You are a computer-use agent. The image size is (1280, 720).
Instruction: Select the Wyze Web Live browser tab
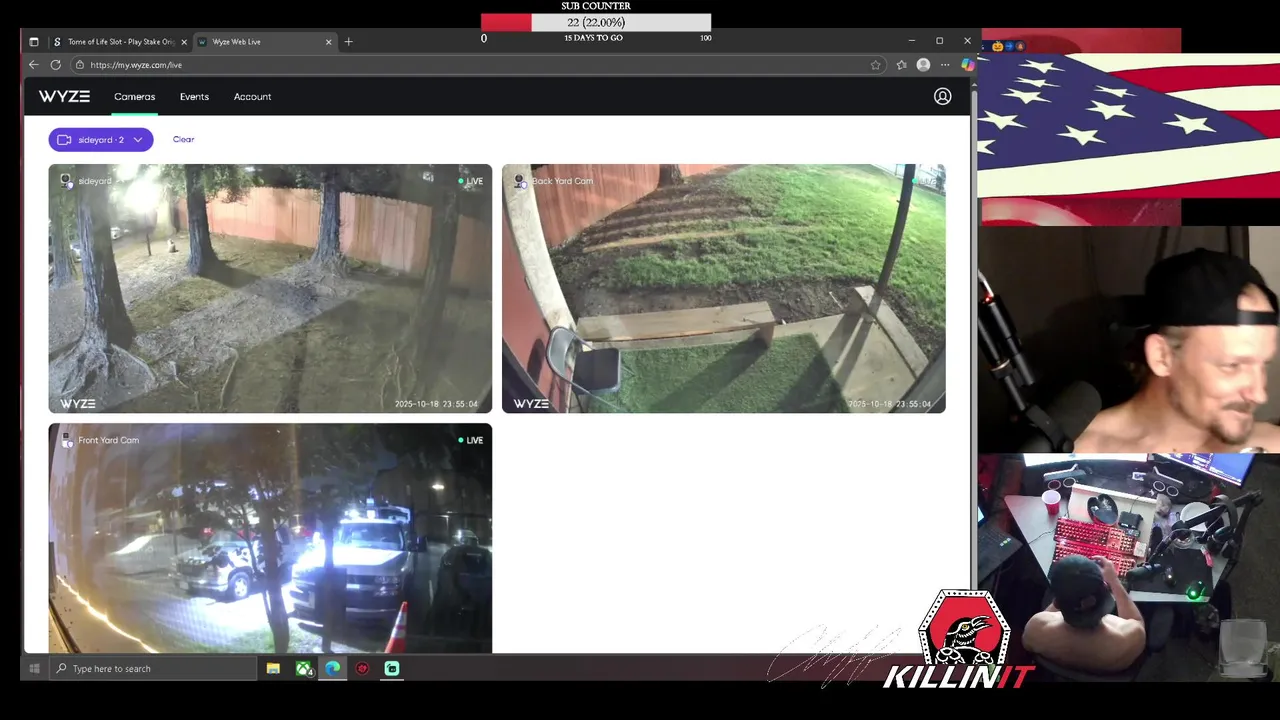(x=264, y=42)
